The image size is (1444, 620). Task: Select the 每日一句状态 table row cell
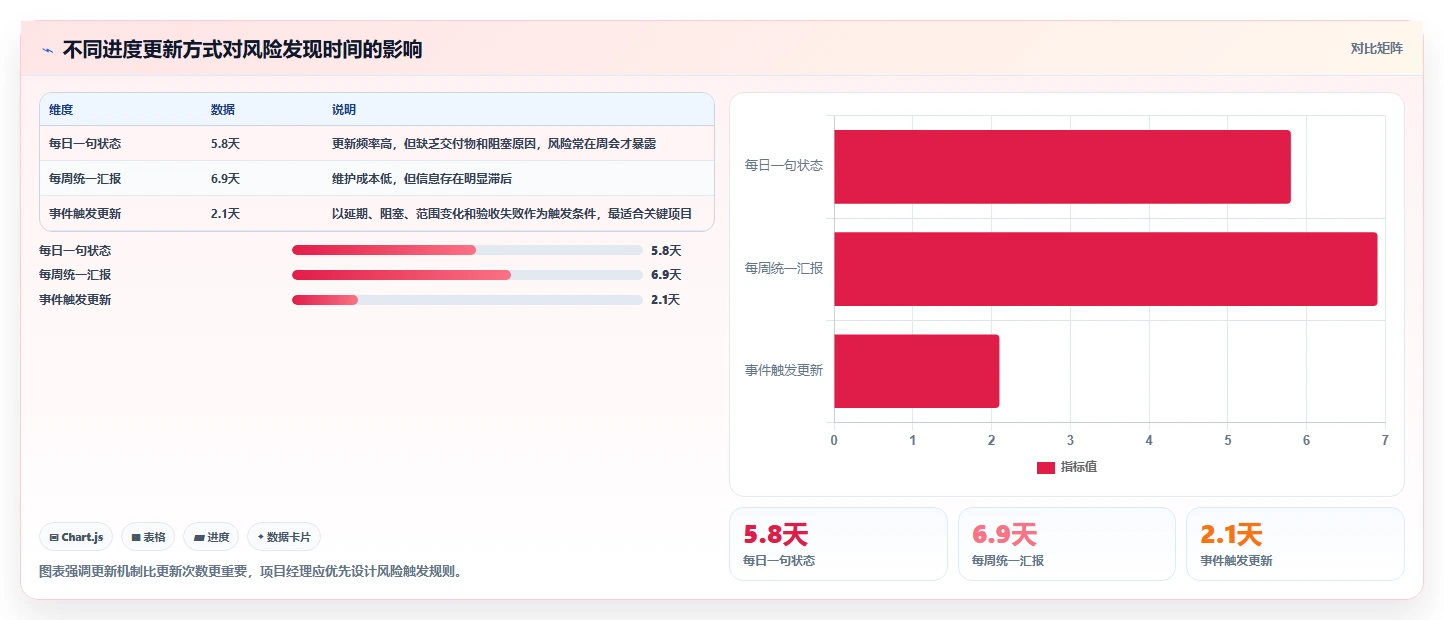click(x=85, y=144)
